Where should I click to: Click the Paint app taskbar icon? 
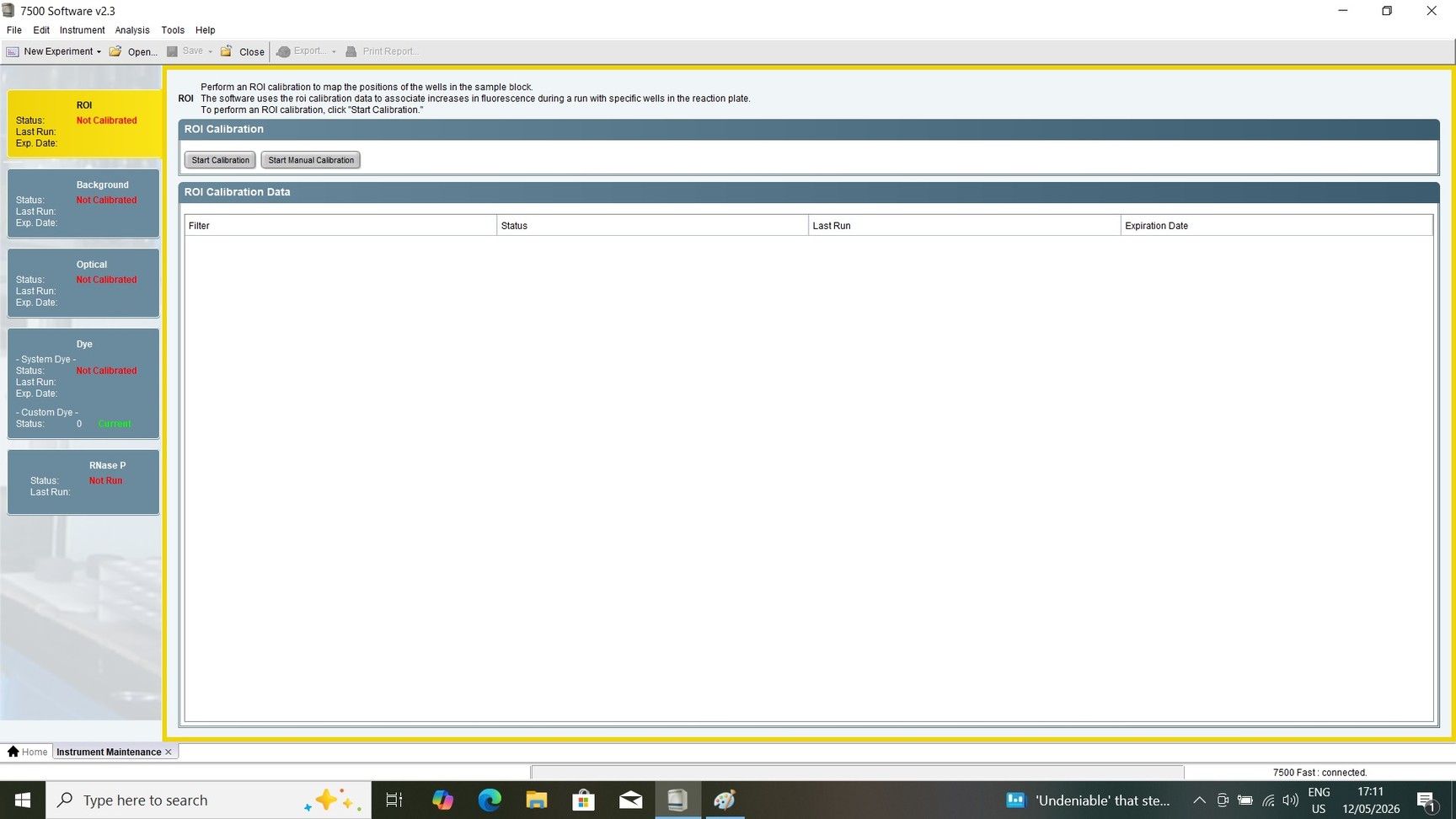click(x=725, y=800)
